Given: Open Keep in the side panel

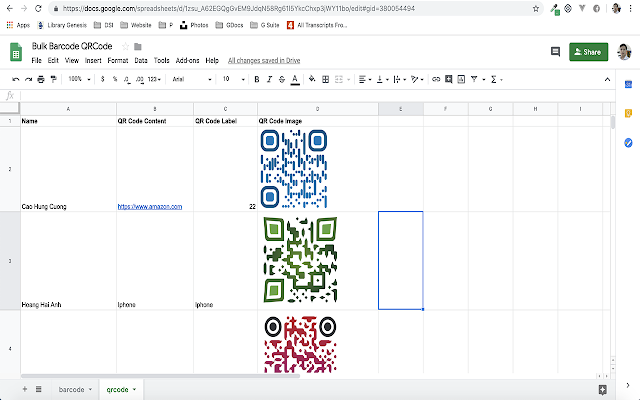Looking at the screenshot, I should pos(628,113).
